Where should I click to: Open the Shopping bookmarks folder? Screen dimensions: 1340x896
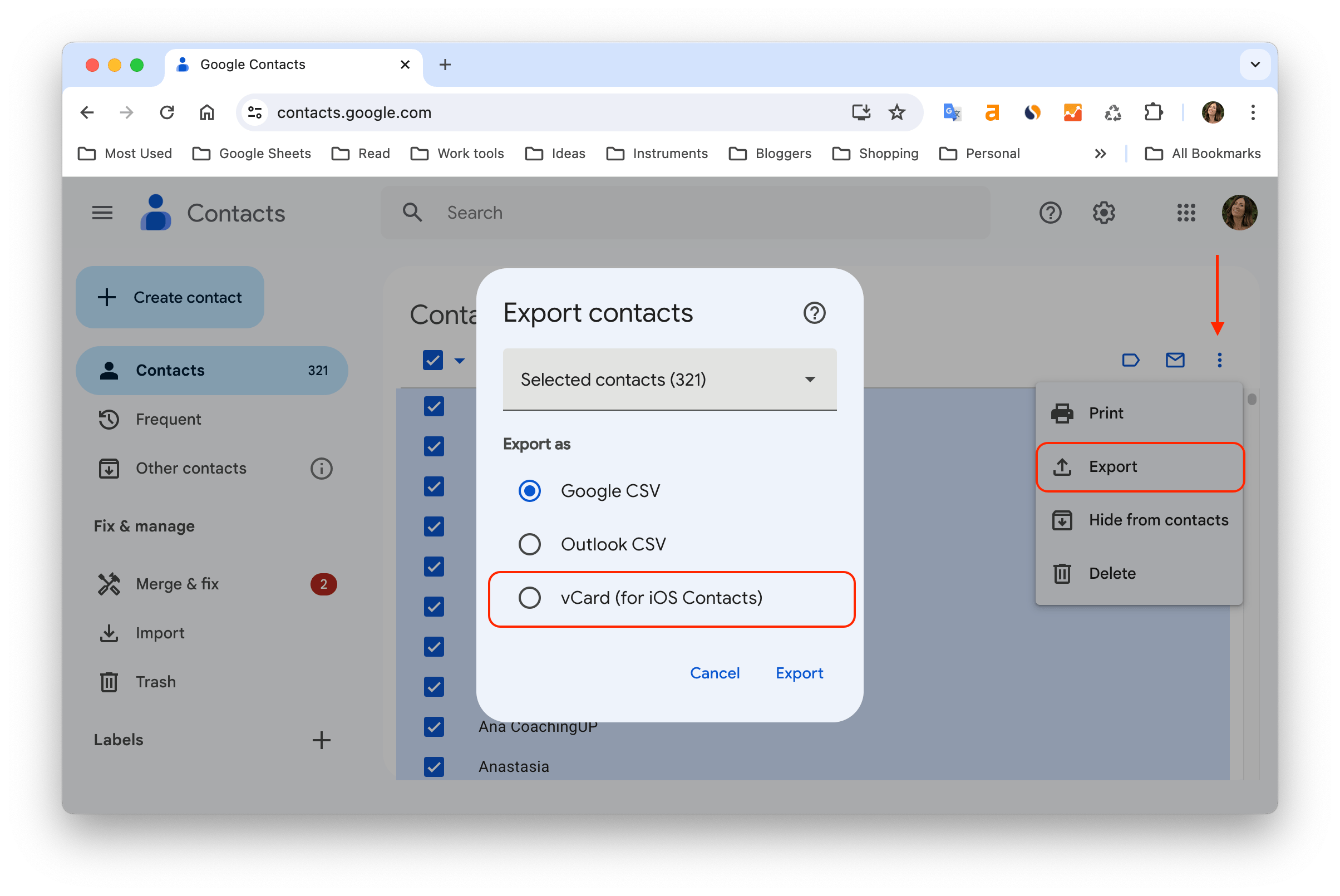[875, 154]
